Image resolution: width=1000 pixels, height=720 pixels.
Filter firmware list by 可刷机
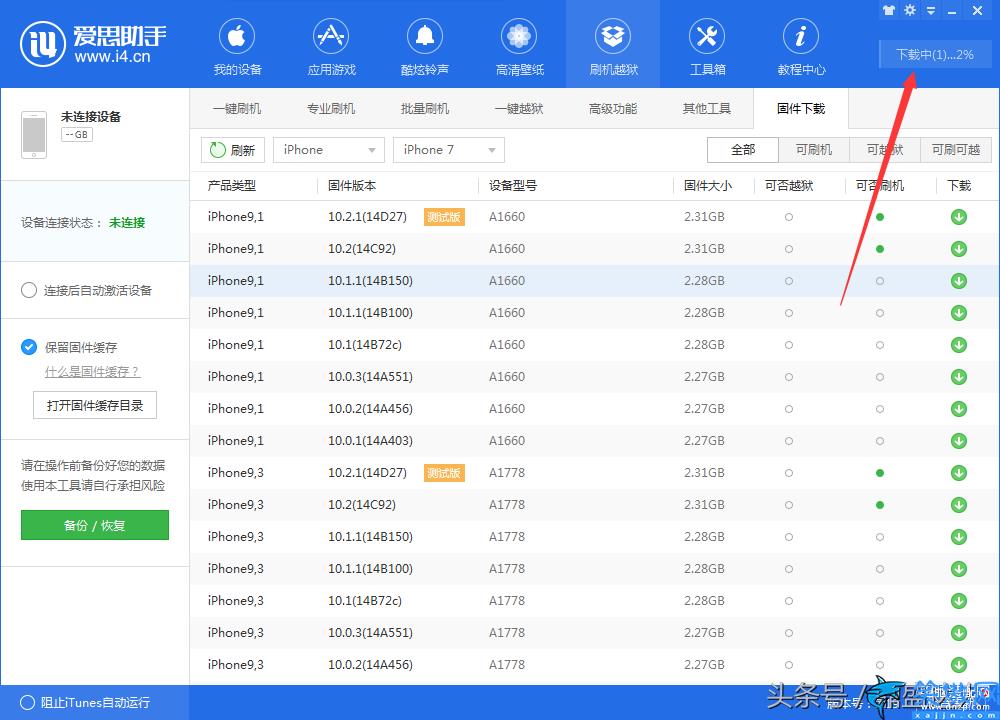pyautogui.click(x=814, y=150)
